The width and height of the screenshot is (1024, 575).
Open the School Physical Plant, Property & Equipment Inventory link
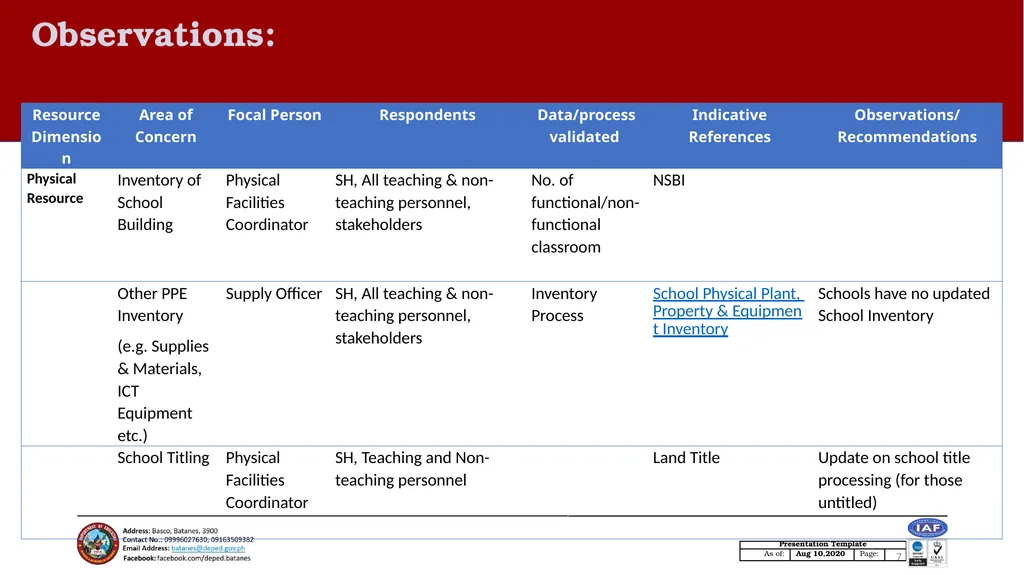(x=728, y=311)
